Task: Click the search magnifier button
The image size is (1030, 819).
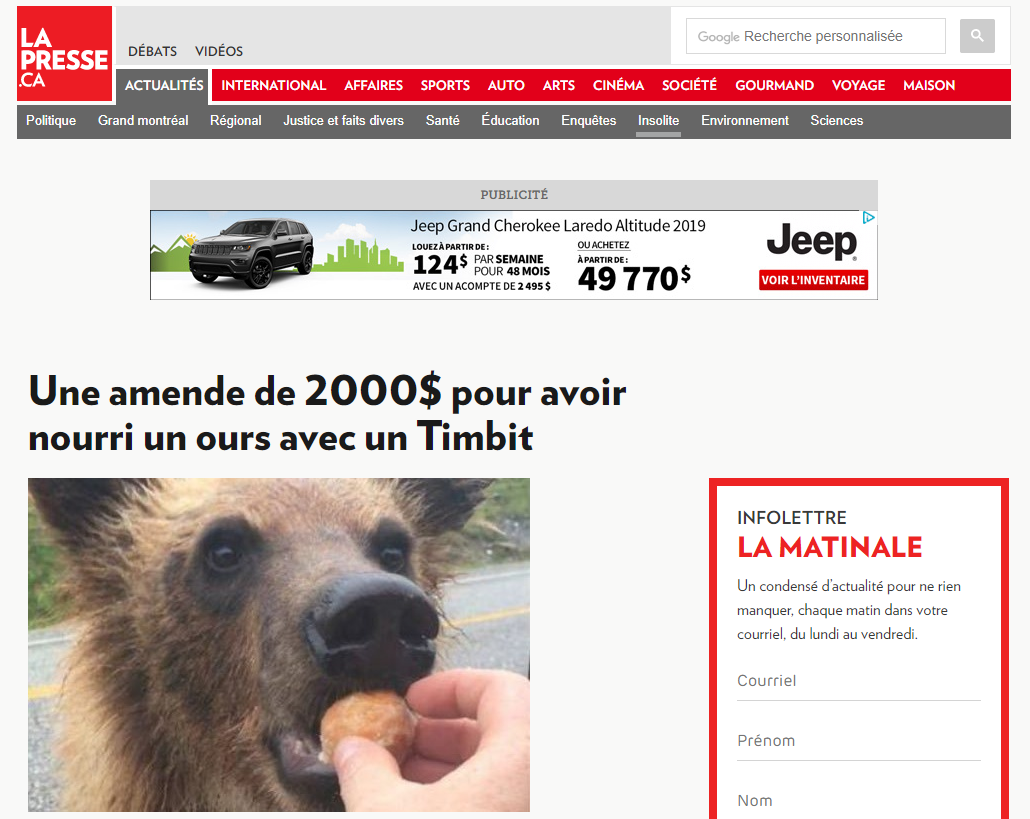Action: click(x=977, y=35)
